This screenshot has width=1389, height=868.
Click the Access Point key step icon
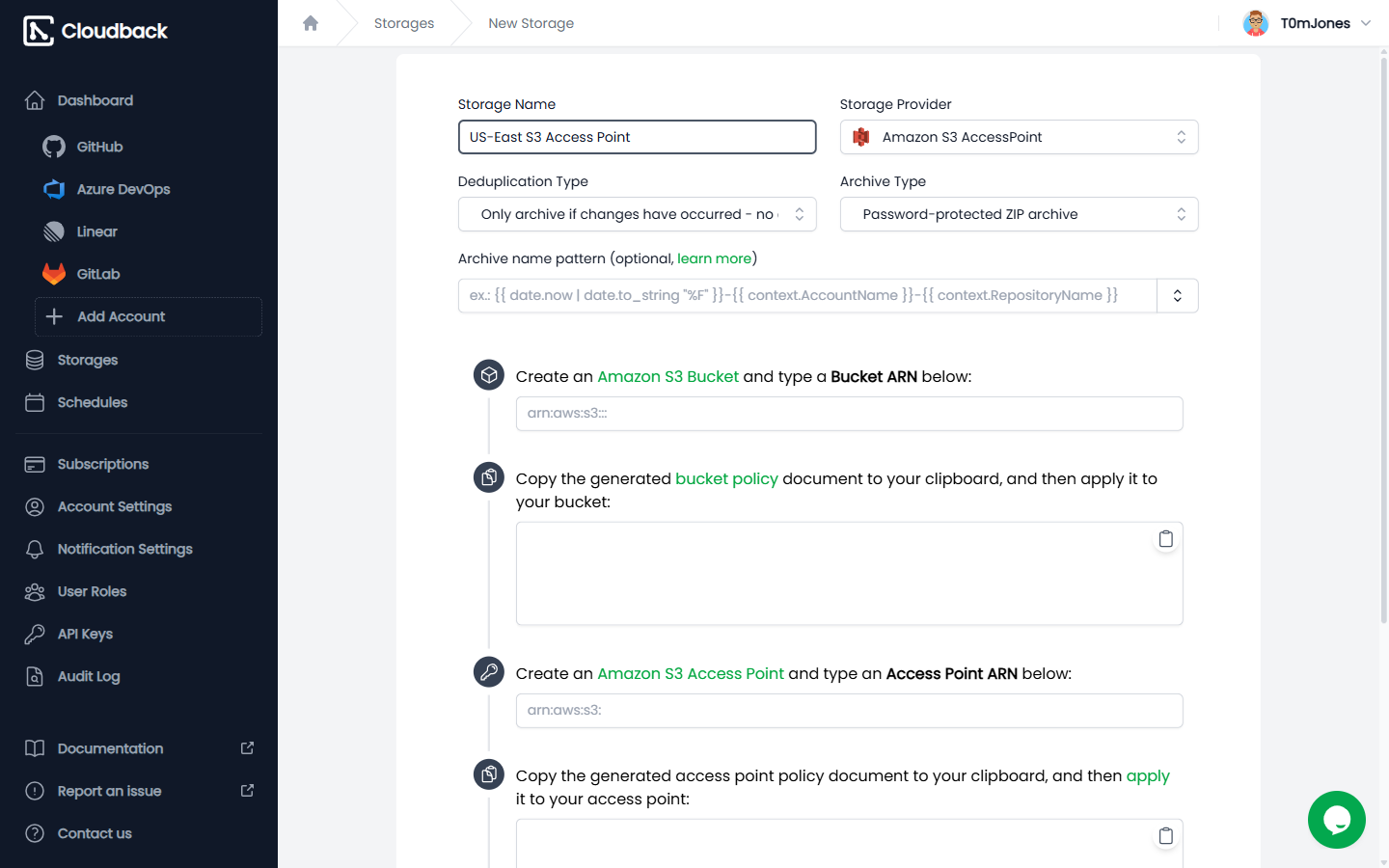(489, 672)
